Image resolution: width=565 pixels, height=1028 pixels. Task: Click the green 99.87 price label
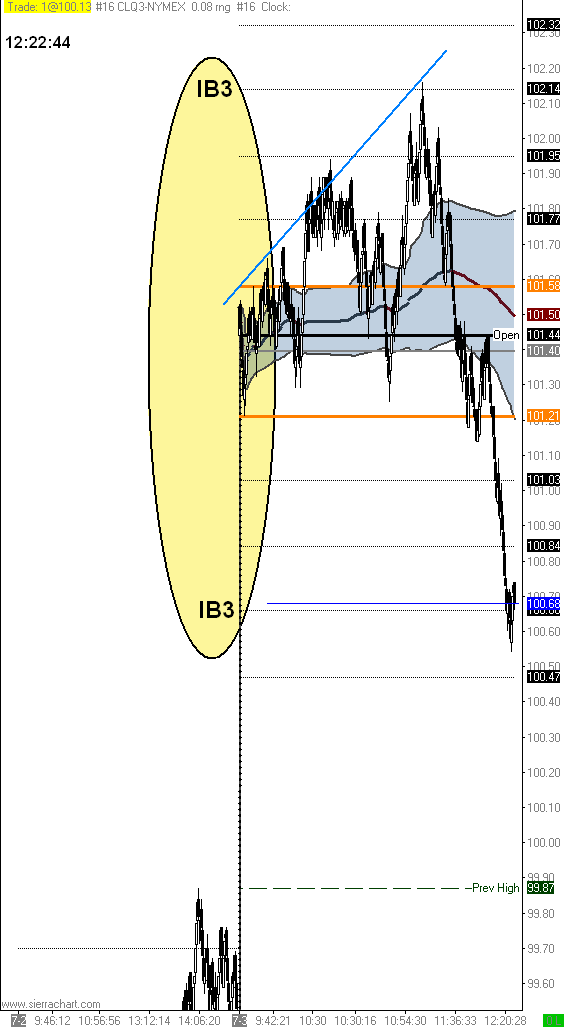[543, 888]
